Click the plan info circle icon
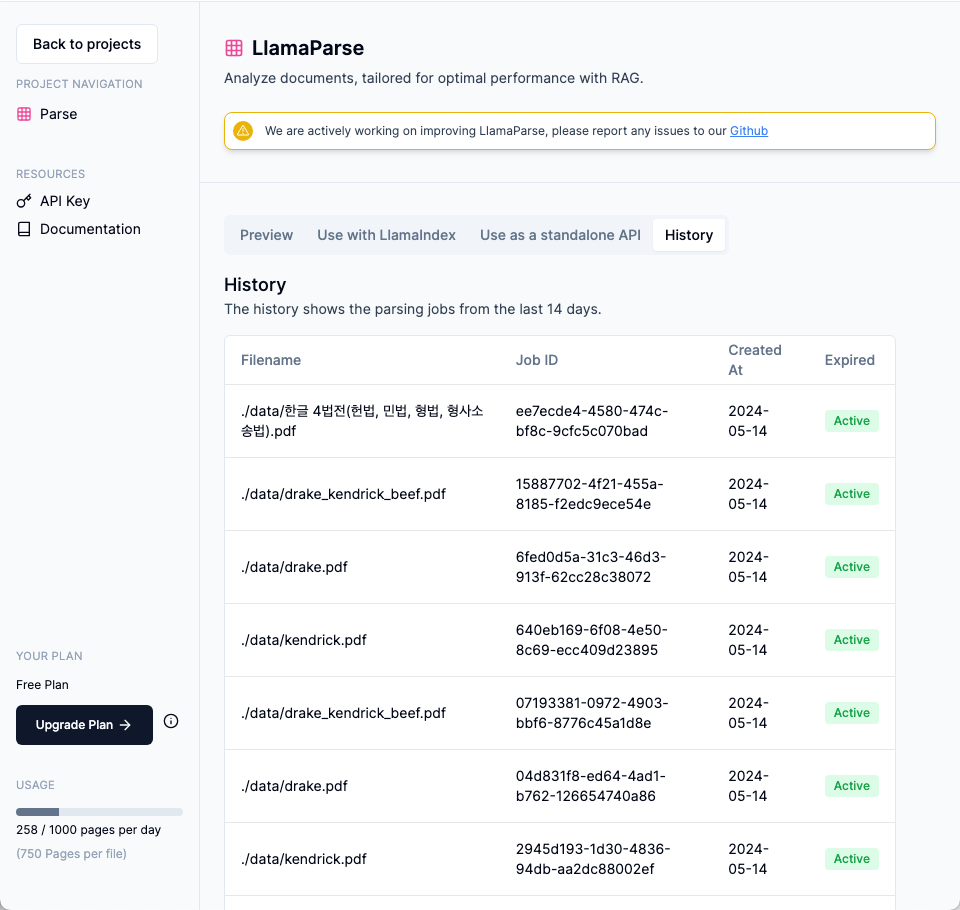 tap(171, 721)
